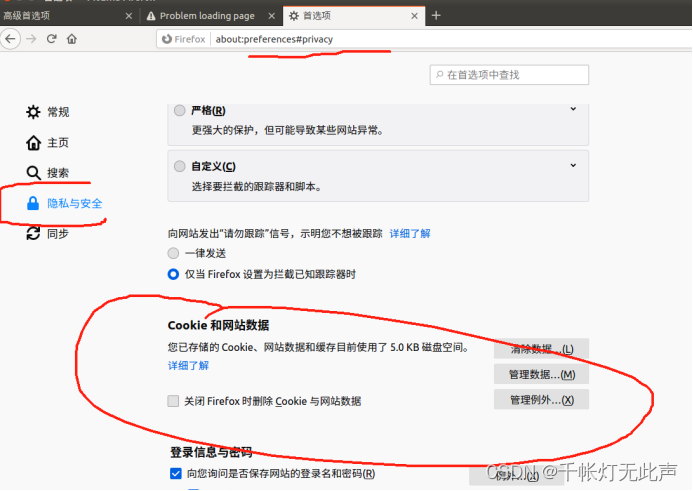The height and width of the screenshot is (491, 693).
Task: Switch to the Problem loading page tab
Action: [x=211, y=16]
